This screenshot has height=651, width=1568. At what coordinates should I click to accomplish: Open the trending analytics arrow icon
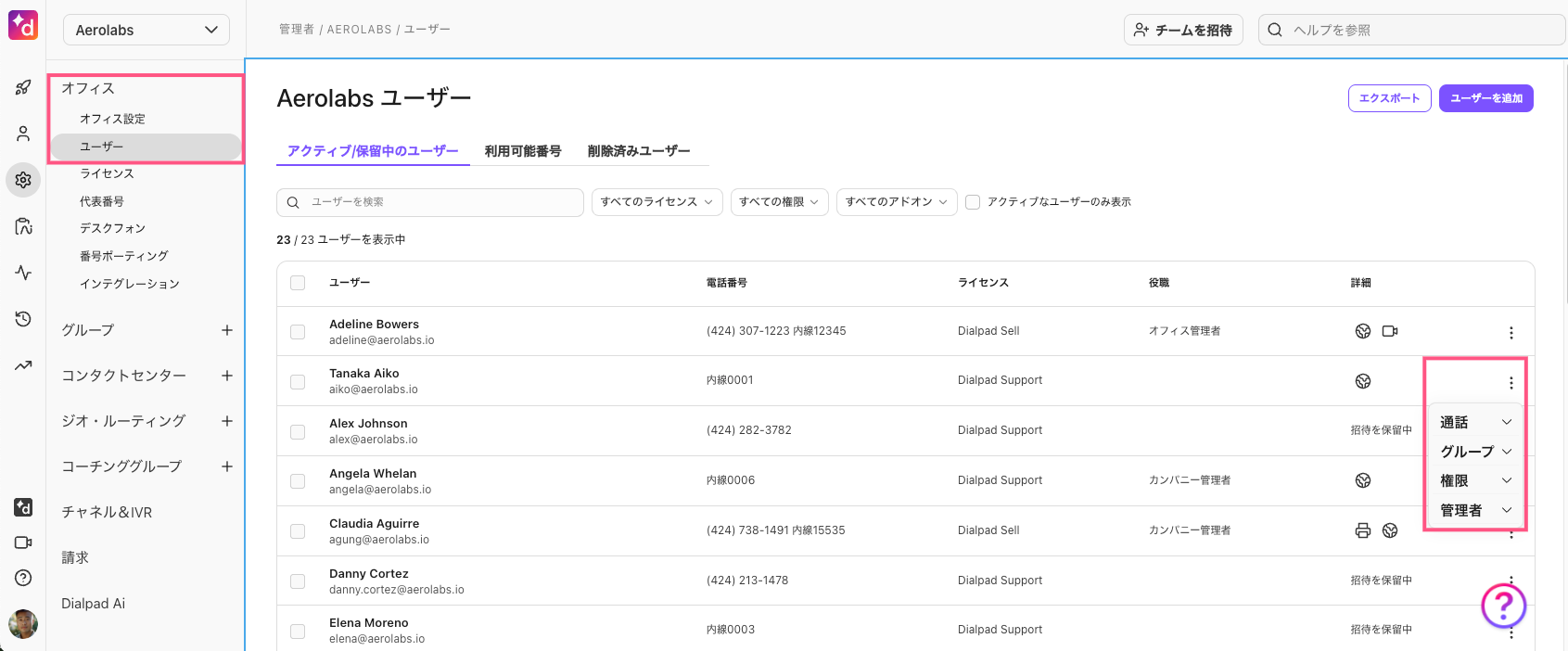pos(23,365)
